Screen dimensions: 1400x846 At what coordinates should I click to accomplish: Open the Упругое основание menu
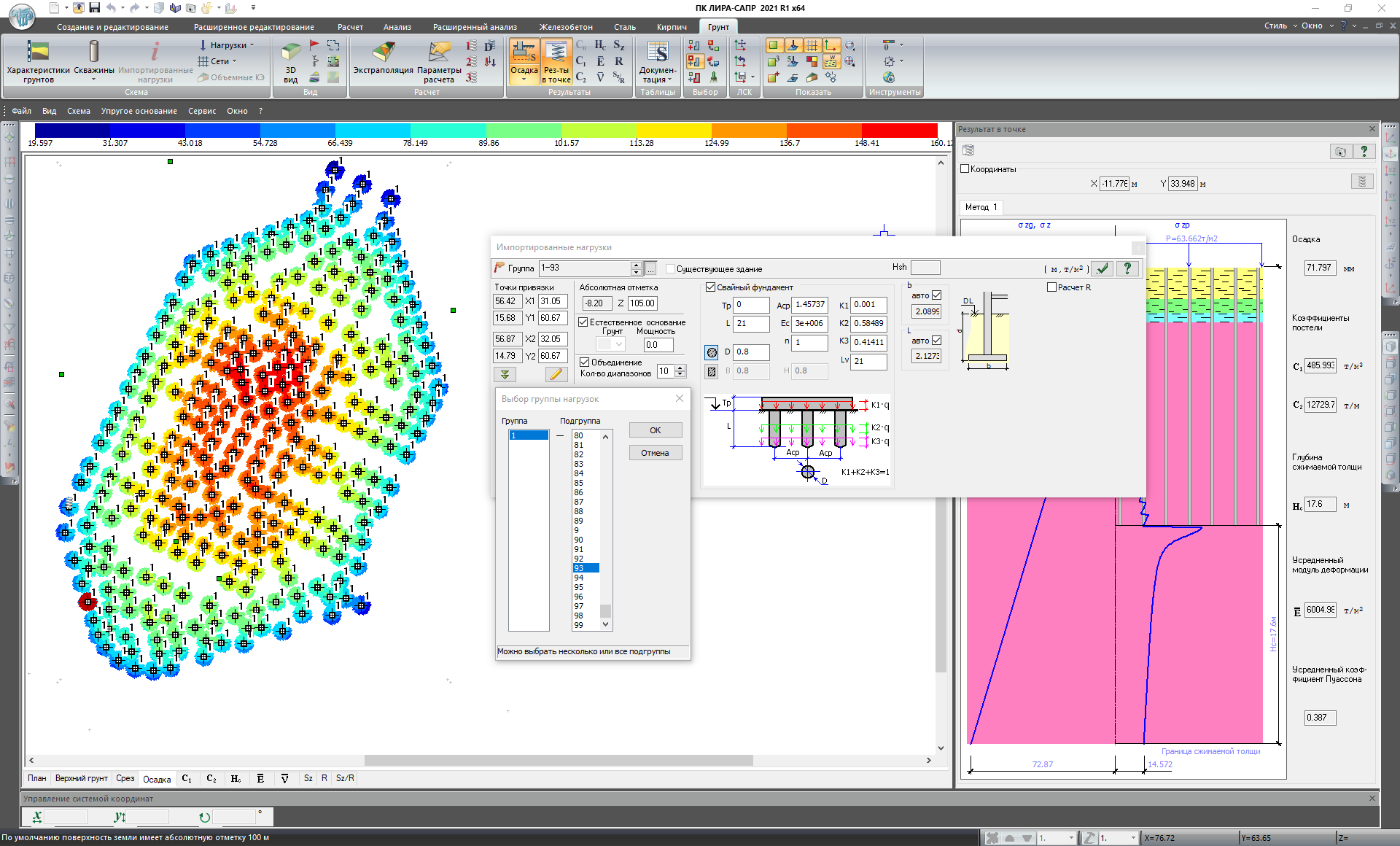tap(139, 111)
